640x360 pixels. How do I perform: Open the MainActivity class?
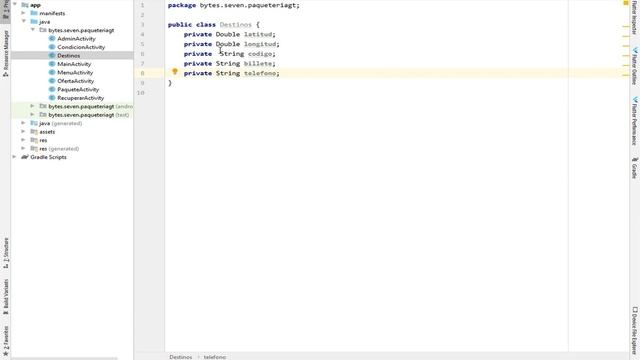(74, 64)
